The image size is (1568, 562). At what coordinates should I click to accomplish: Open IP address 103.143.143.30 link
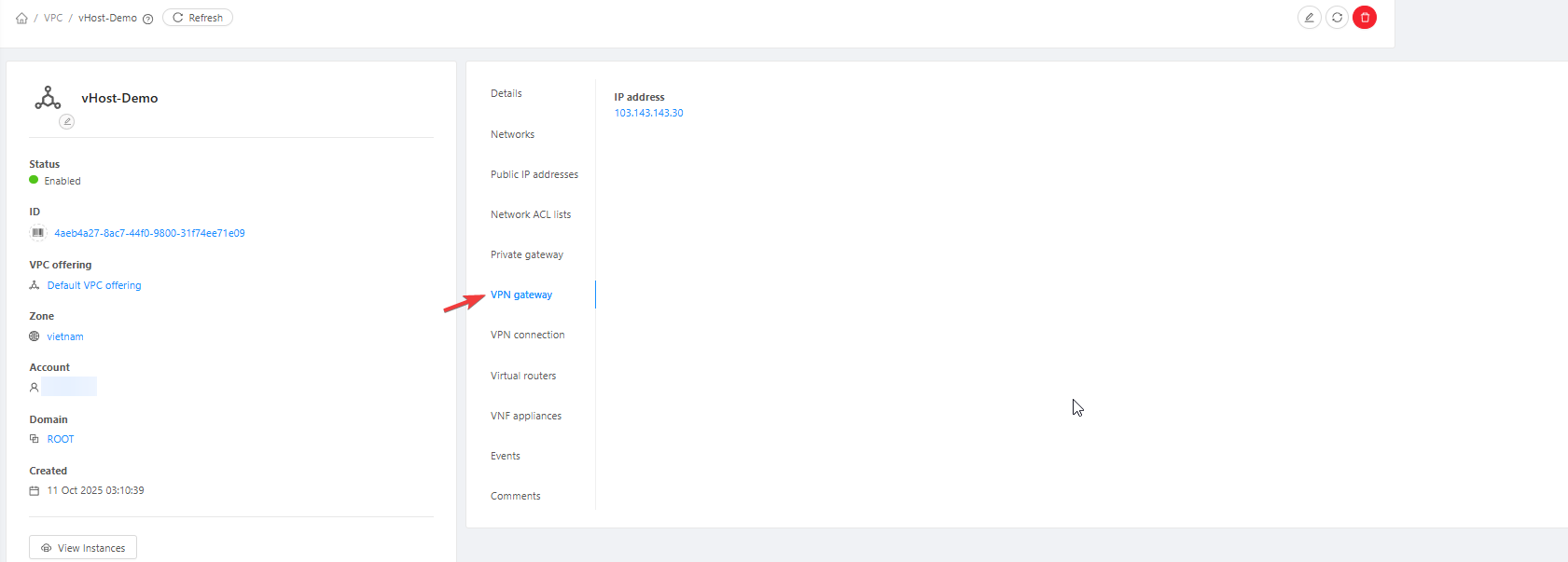pos(648,113)
